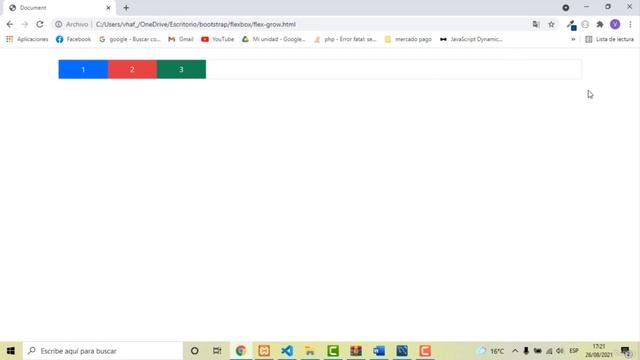The height and width of the screenshot is (360, 640).
Task: Open Chrome's three-dot menu
Action: pos(630,24)
